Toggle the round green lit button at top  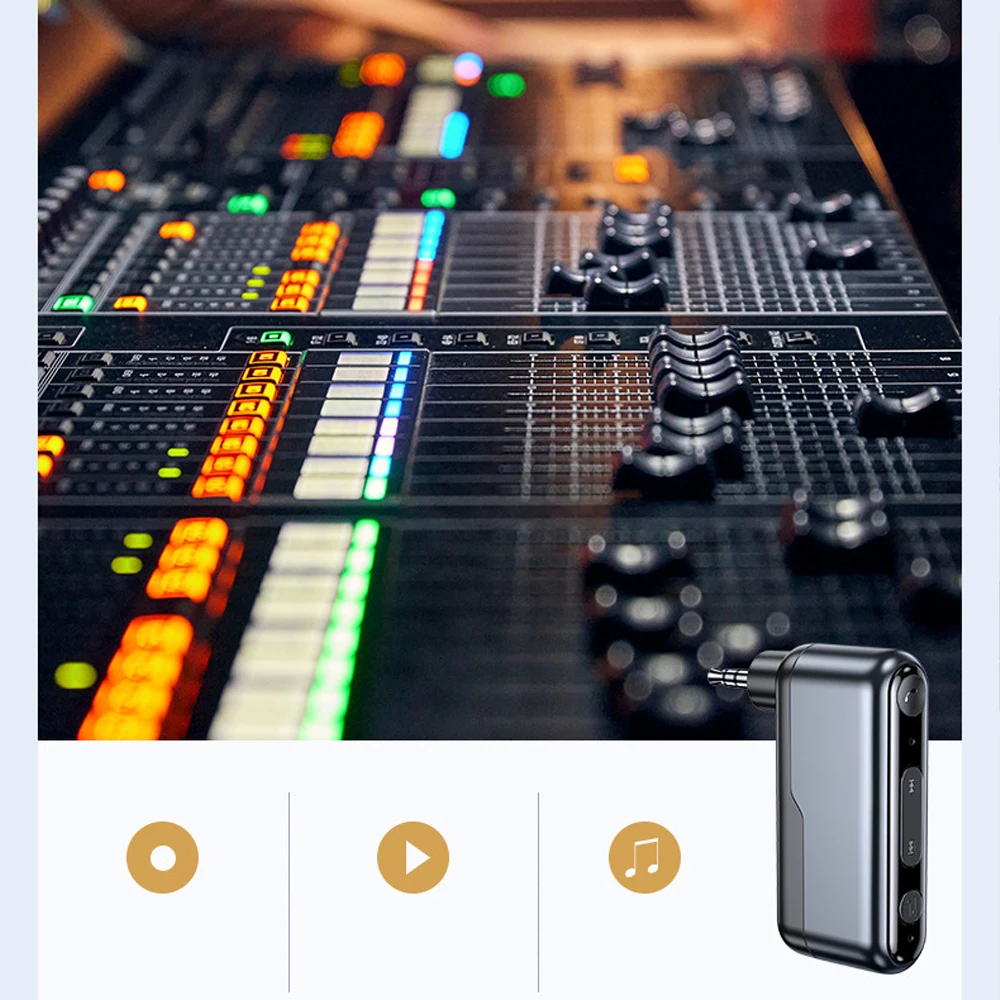(x=506, y=85)
